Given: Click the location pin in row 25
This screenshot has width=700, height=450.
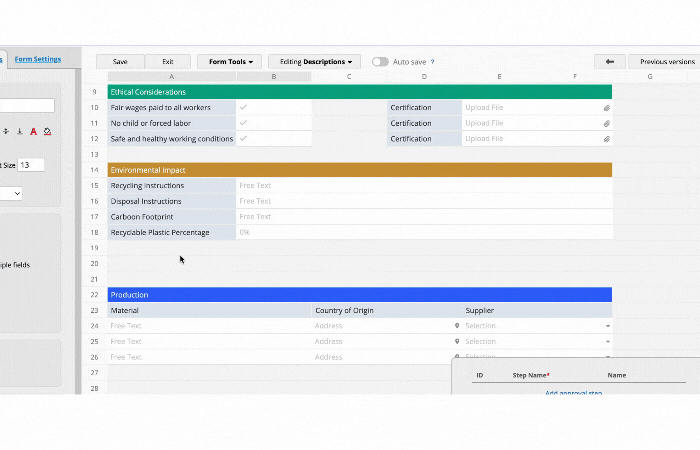Looking at the screenshot, I should point(457,342).
